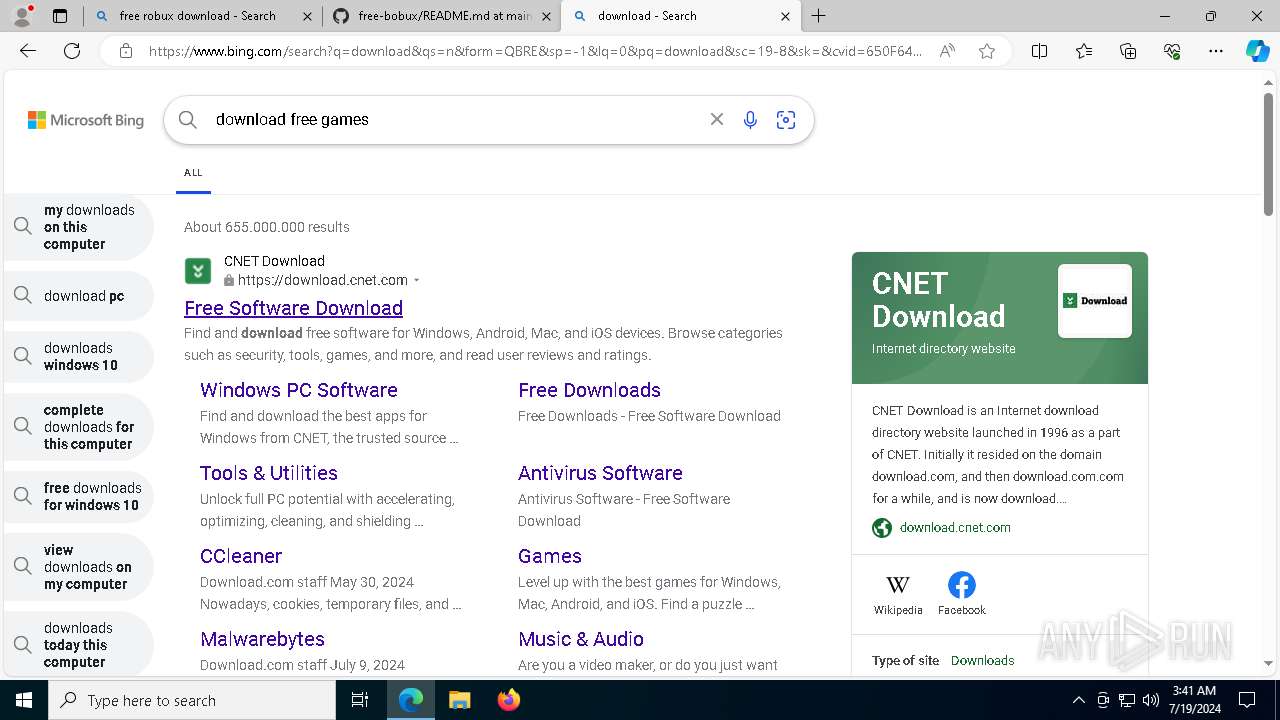The width and height of the screenshot is (1280, 720).
Task: Search using voice microphone icon
Action: coord(750,120)
